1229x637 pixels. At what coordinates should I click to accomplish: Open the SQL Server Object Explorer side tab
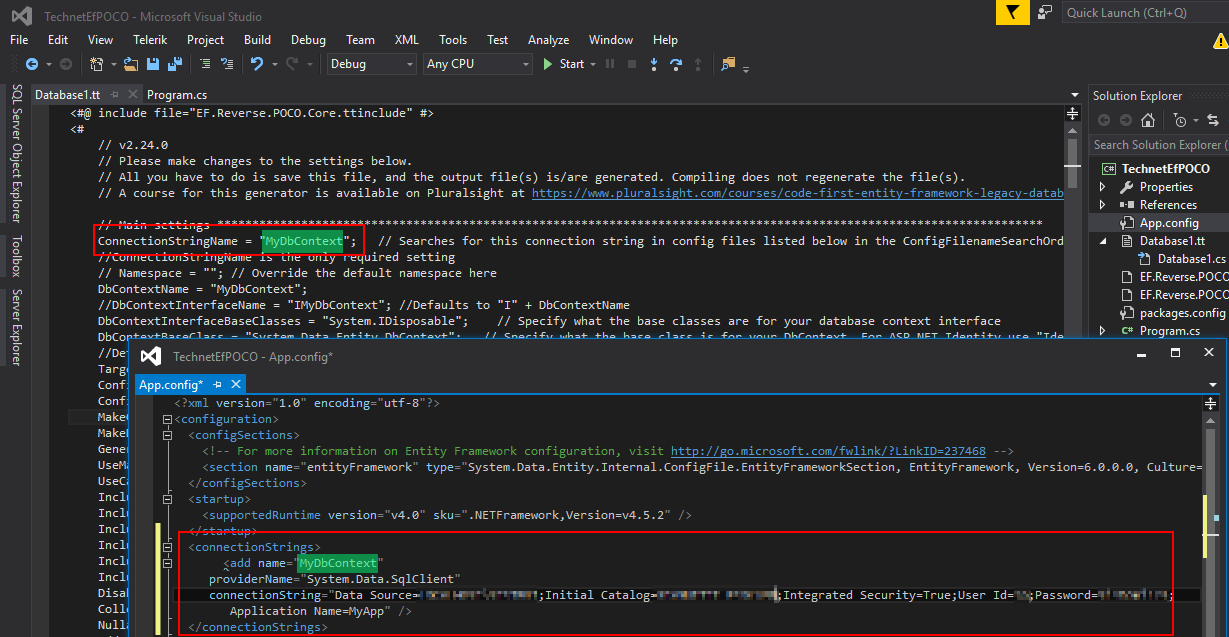[x=16, y=152]
